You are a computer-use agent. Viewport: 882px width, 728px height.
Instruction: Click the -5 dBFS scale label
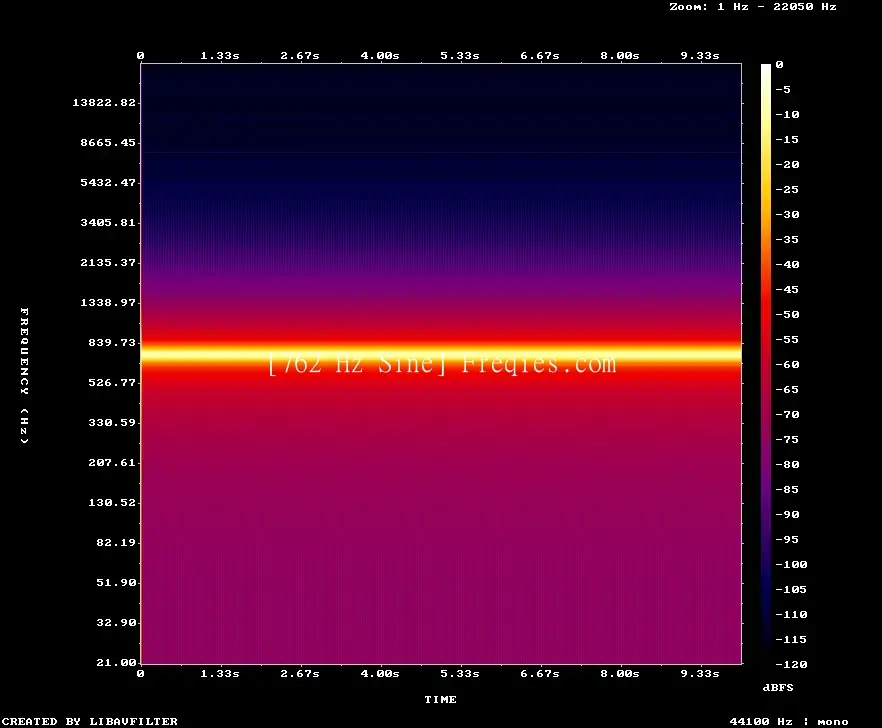(x=783, y=89)
